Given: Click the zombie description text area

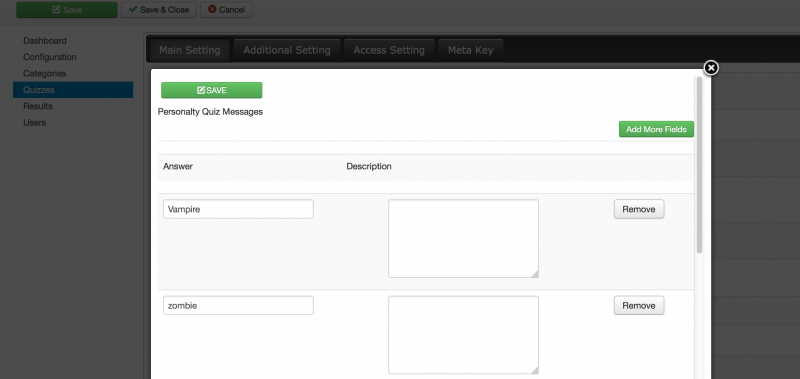Looking at the screenshot, I should [463, 335].
